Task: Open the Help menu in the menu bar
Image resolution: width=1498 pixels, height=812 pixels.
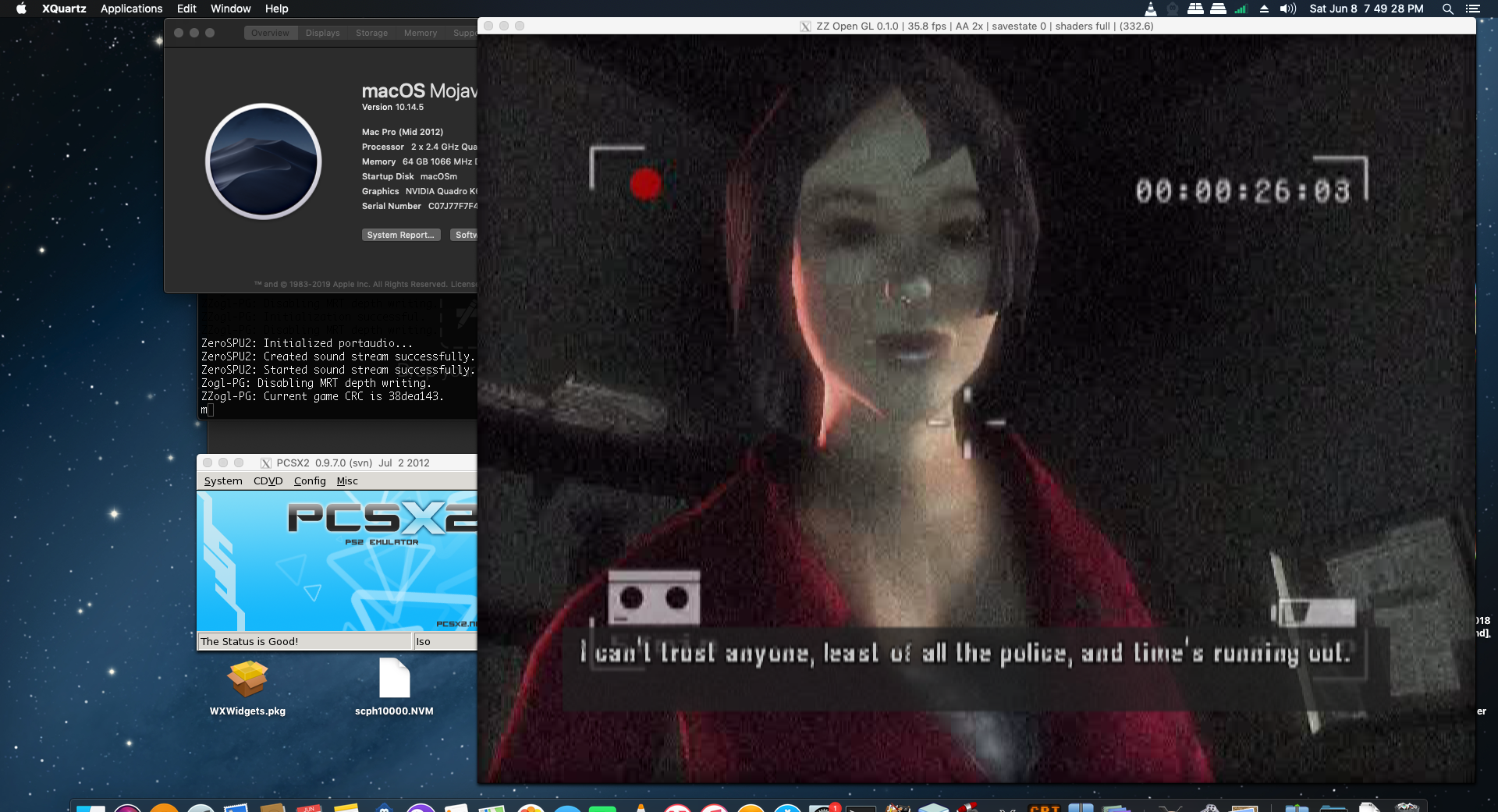Action: [x=276, y=9]
